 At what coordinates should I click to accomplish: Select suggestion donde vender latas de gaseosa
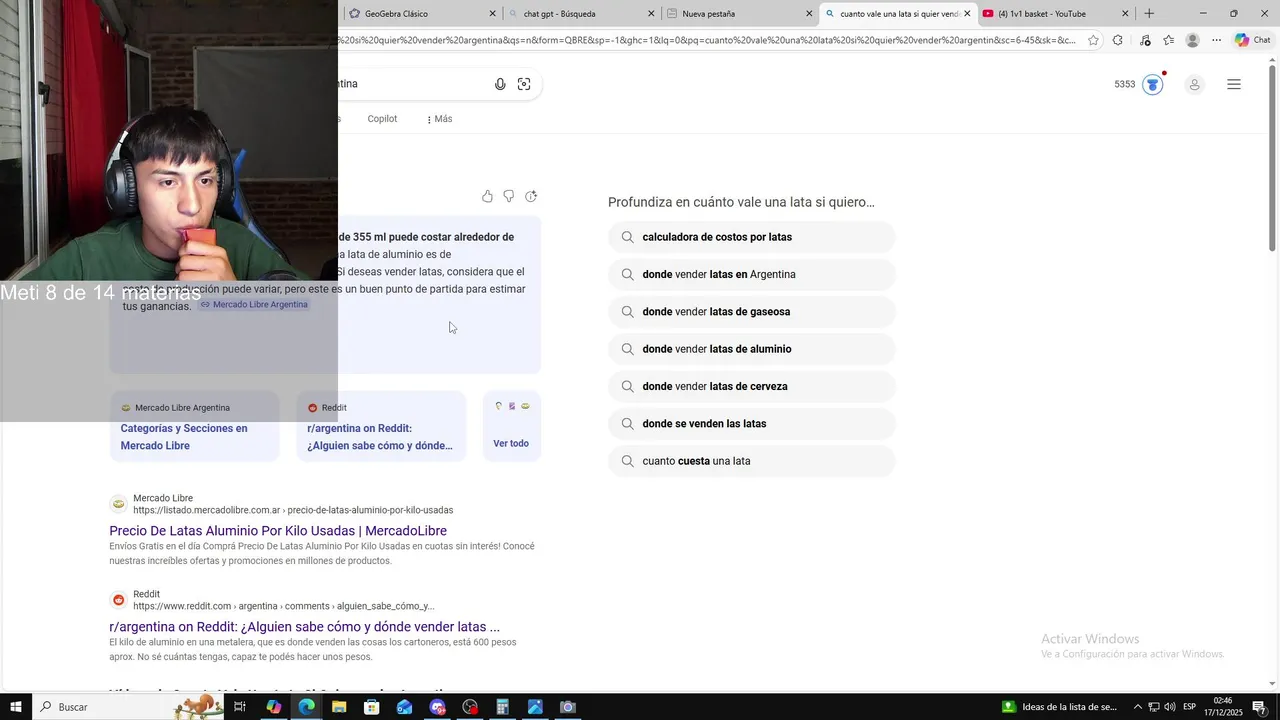(751, 312)
